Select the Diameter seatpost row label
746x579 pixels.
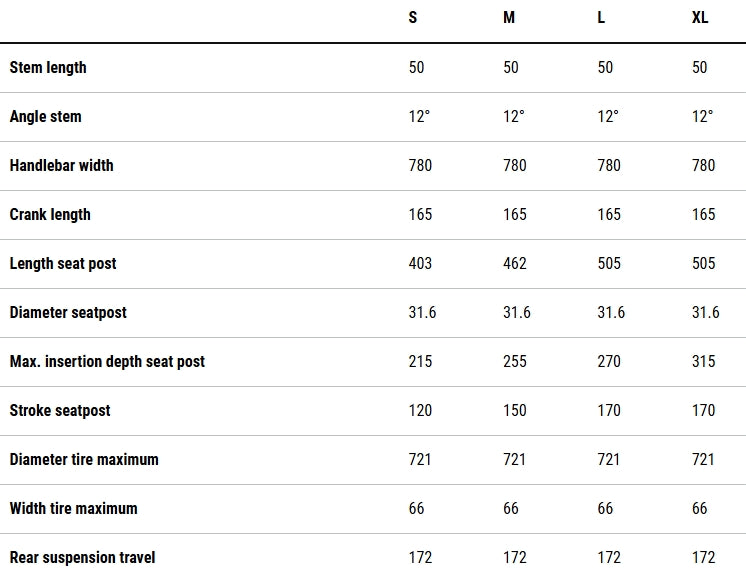coord(68,312)
